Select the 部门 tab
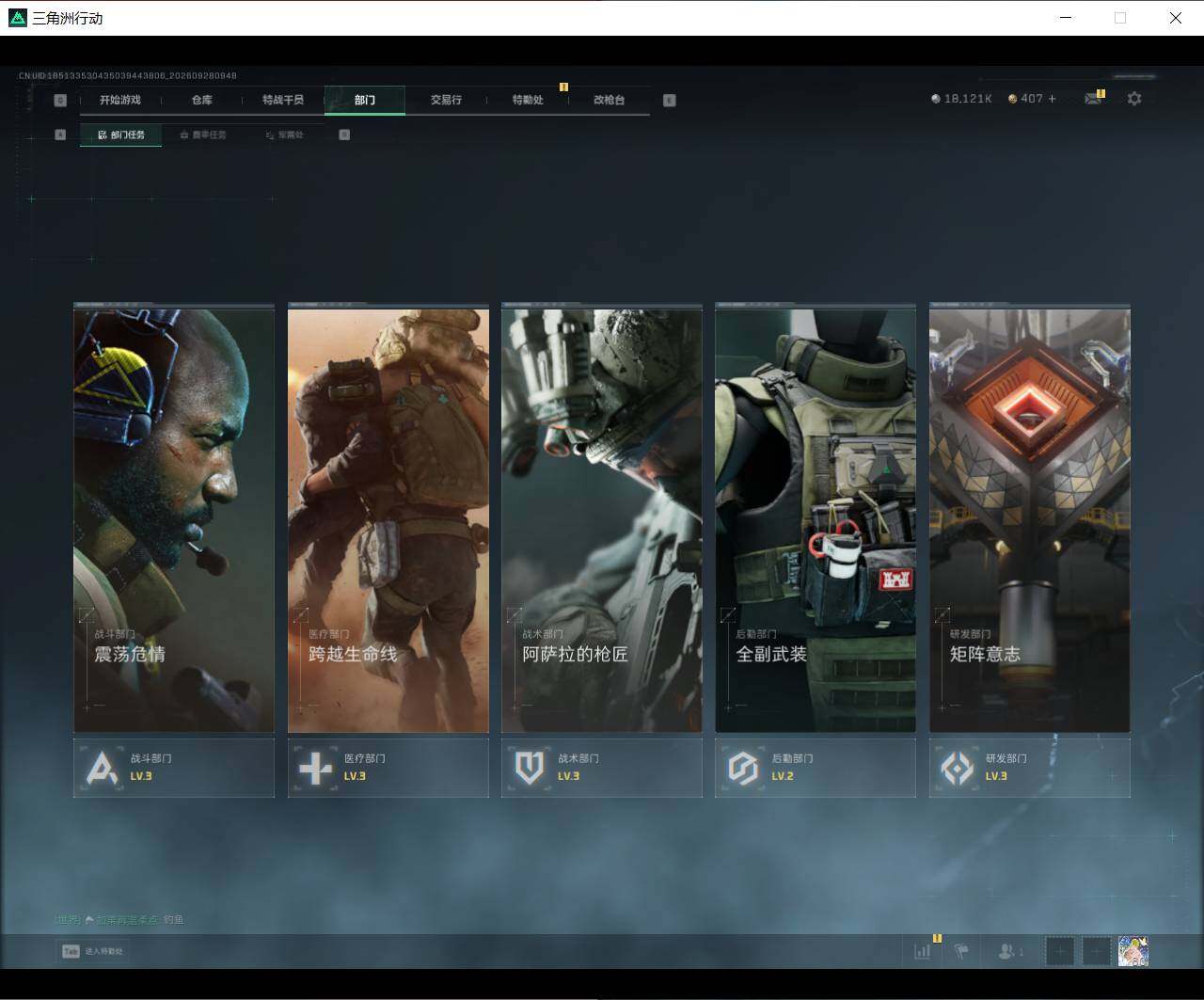The width and height of the screenshot is (1204, 1000). (365, 100)
